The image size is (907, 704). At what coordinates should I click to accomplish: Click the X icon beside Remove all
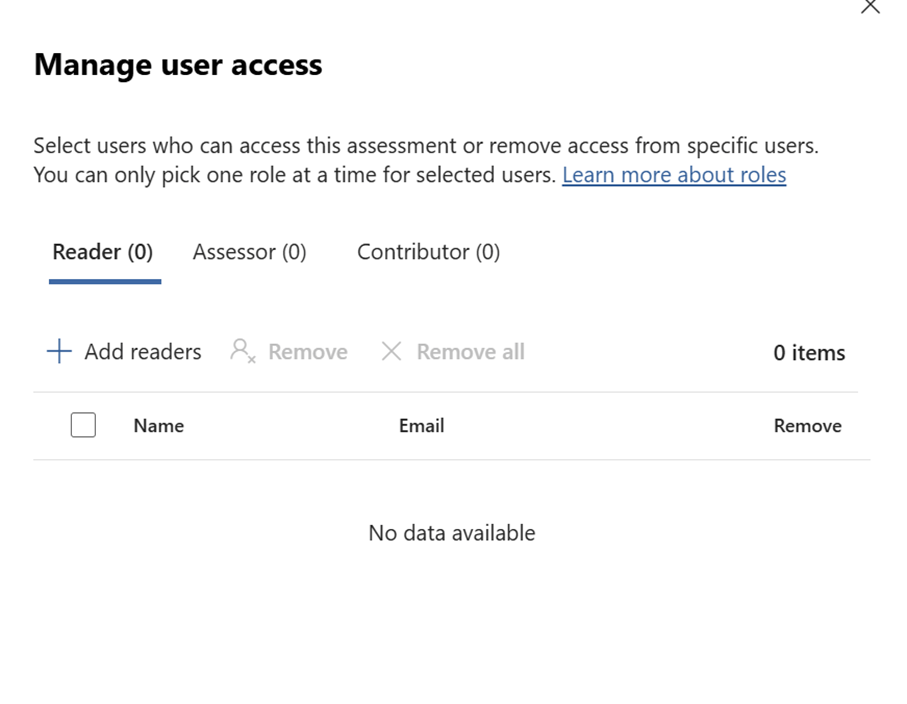(x=391, y=352)
